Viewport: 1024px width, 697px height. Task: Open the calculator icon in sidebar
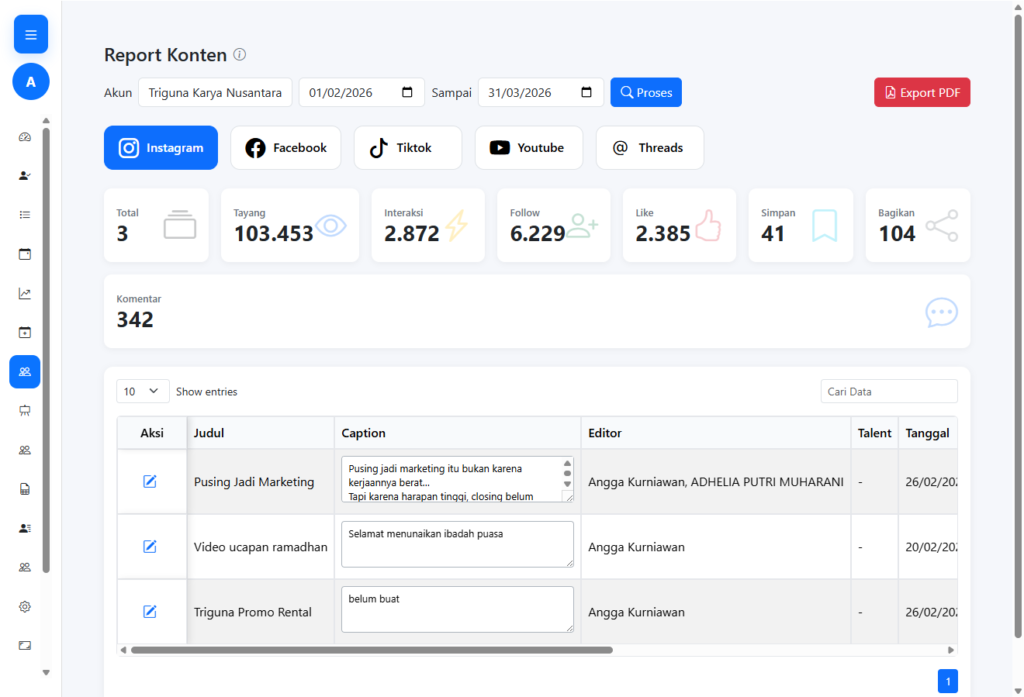(x=25, y=489)
